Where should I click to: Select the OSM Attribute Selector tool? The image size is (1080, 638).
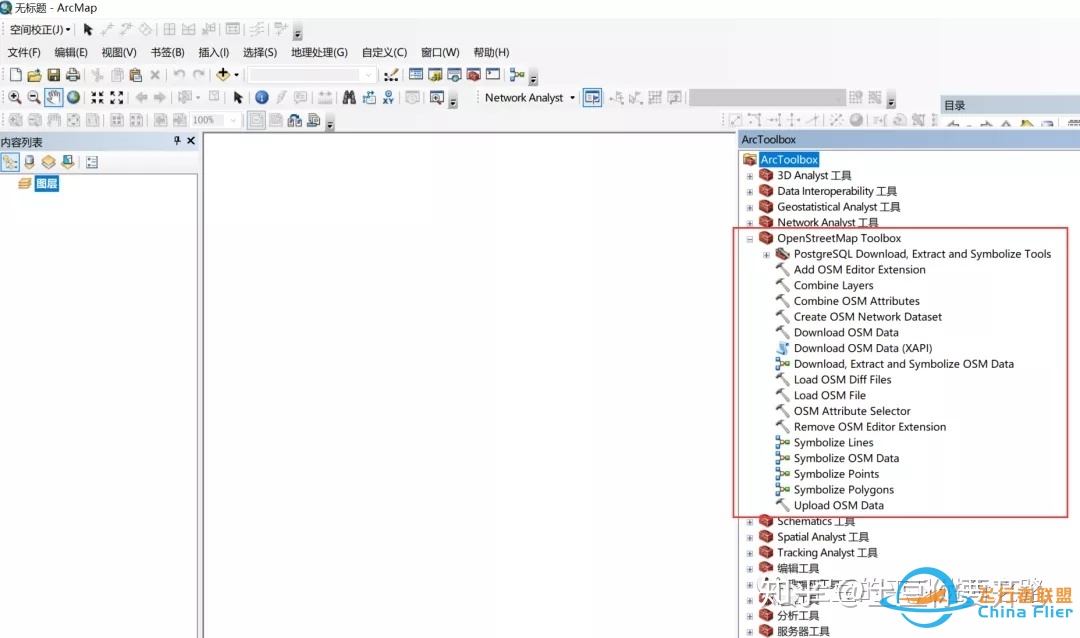852,411
